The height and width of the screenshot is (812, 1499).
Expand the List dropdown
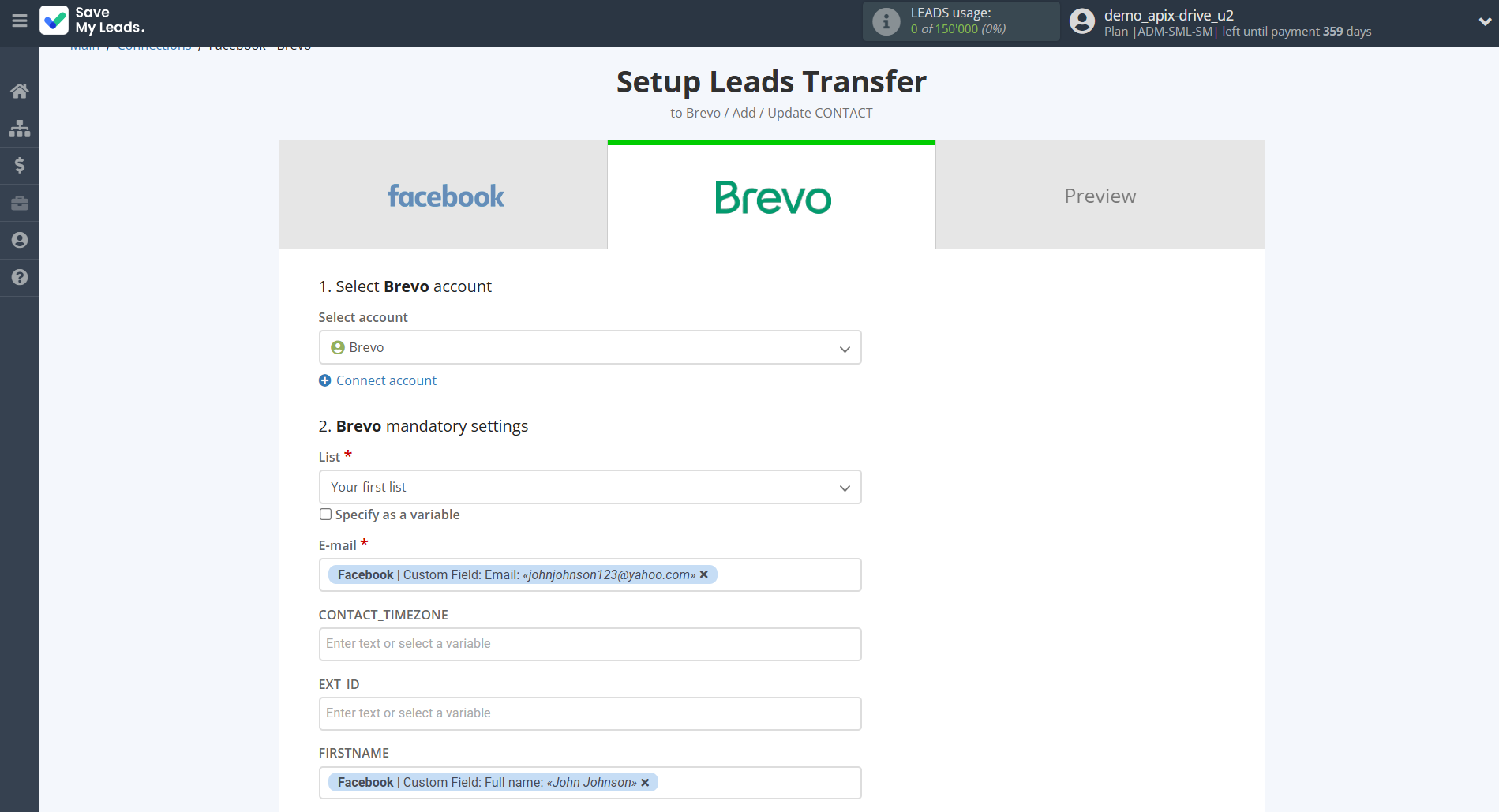[590, 487]
